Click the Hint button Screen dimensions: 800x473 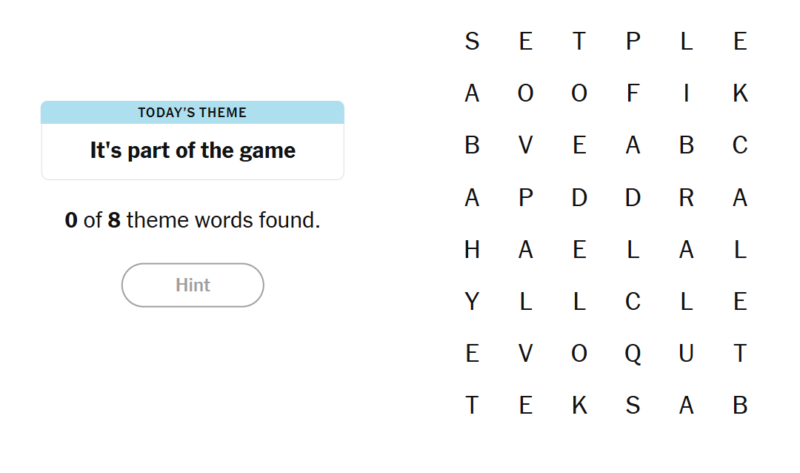pyautogui.click(x=192, y=285)
